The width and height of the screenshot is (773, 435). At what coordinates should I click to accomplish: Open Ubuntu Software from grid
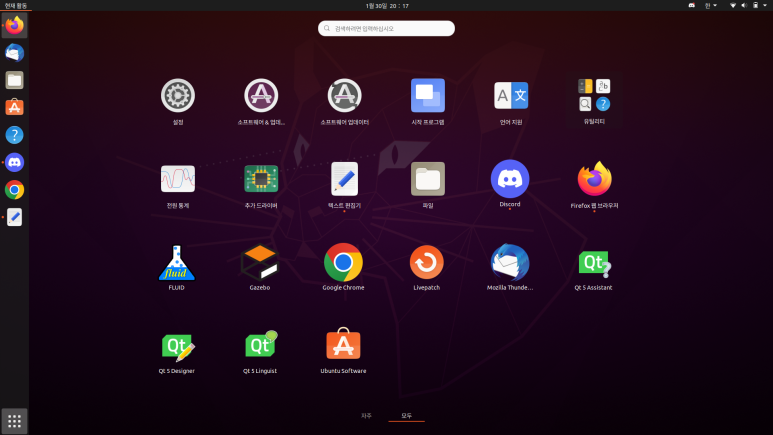pyautogui.click(x=344, y=344)
